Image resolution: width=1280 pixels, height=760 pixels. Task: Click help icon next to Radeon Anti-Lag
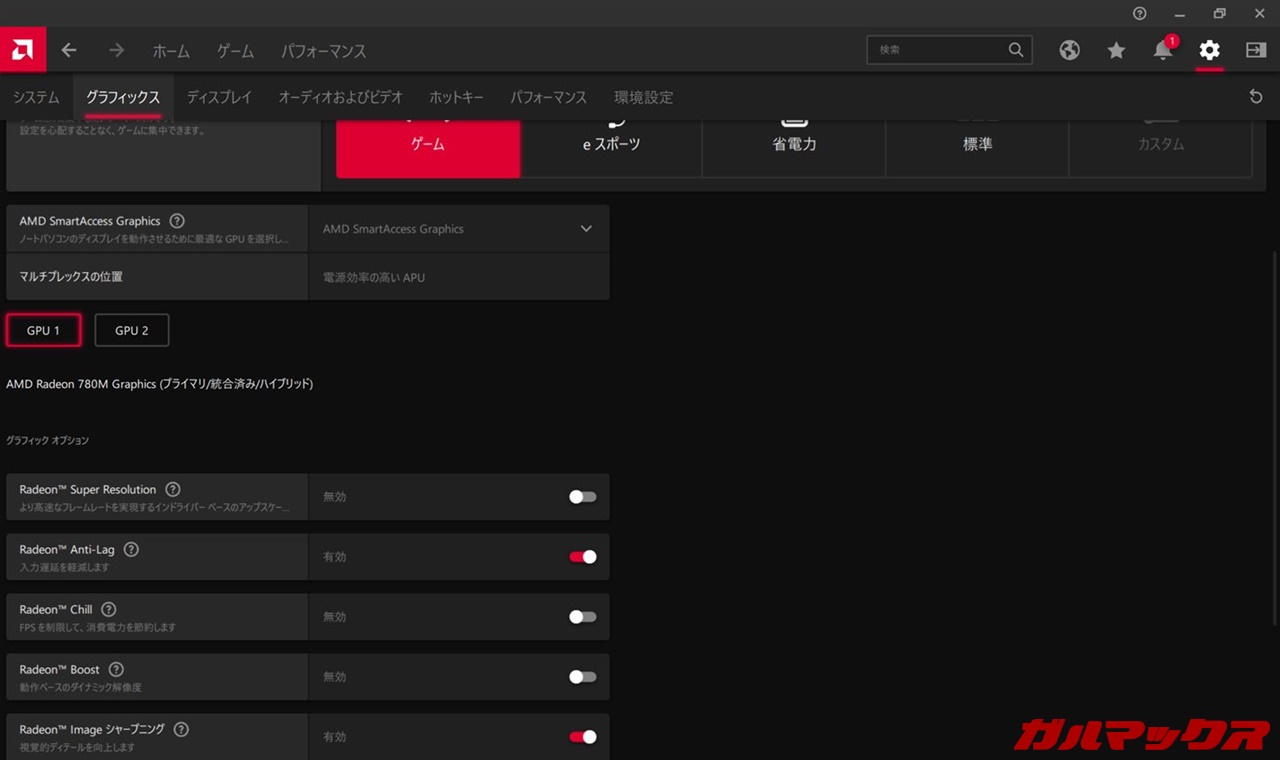(x=131, y=549)
